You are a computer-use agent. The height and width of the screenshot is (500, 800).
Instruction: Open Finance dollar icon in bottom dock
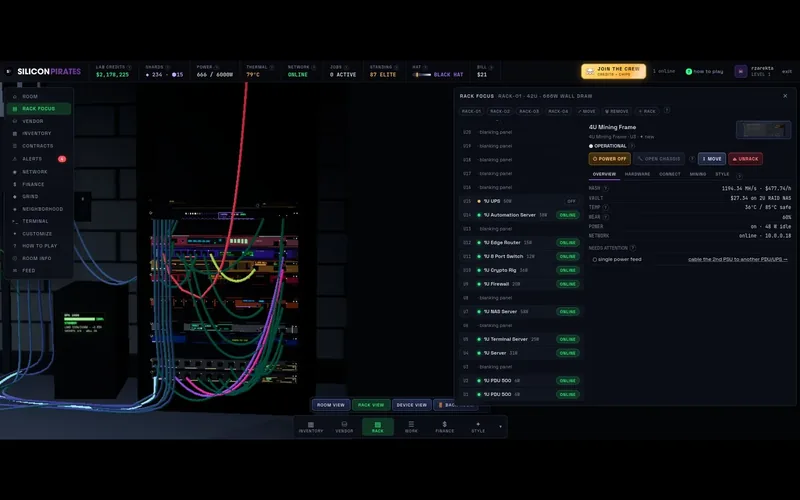pyautogui.click(x=444, y=427)
